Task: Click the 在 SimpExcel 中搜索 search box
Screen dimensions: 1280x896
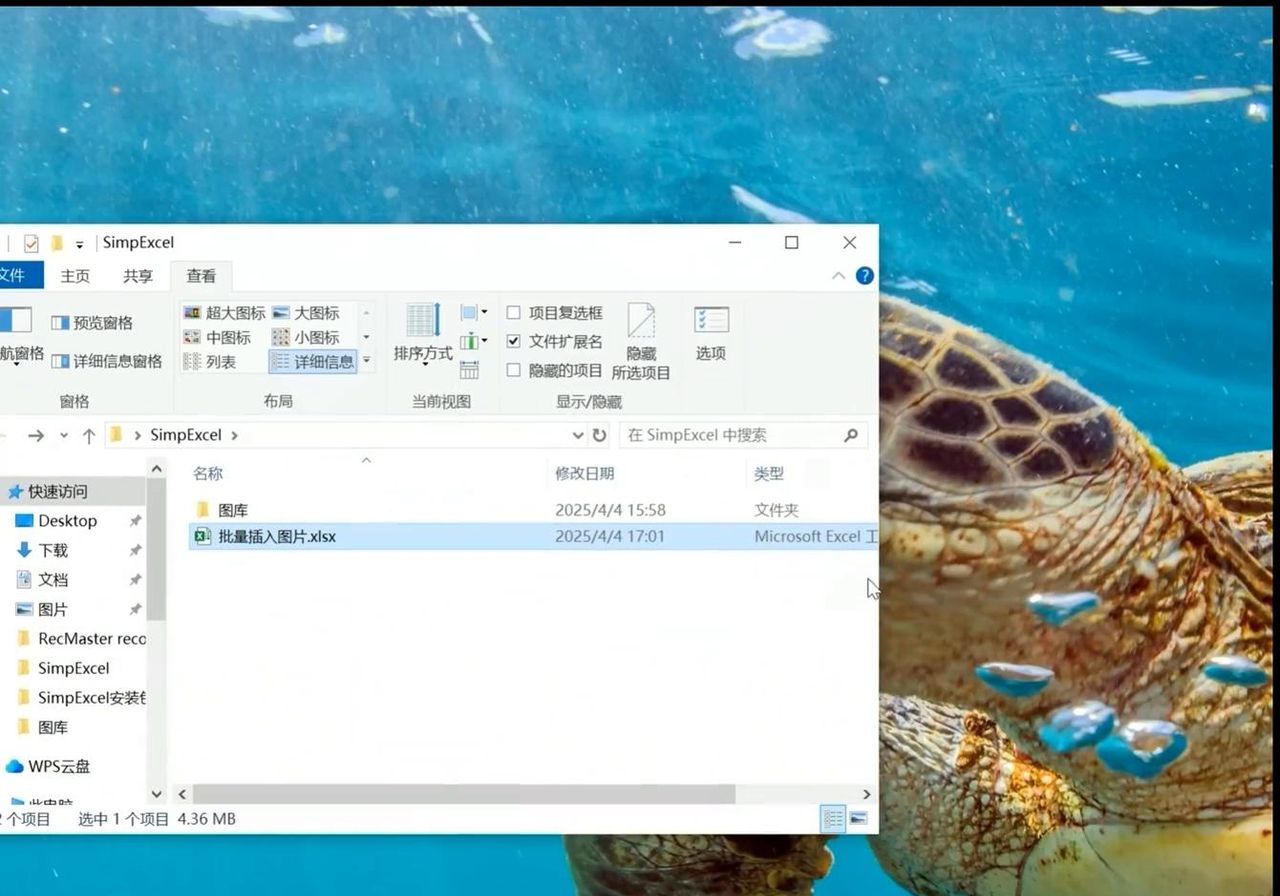Action: pos(732,436)
